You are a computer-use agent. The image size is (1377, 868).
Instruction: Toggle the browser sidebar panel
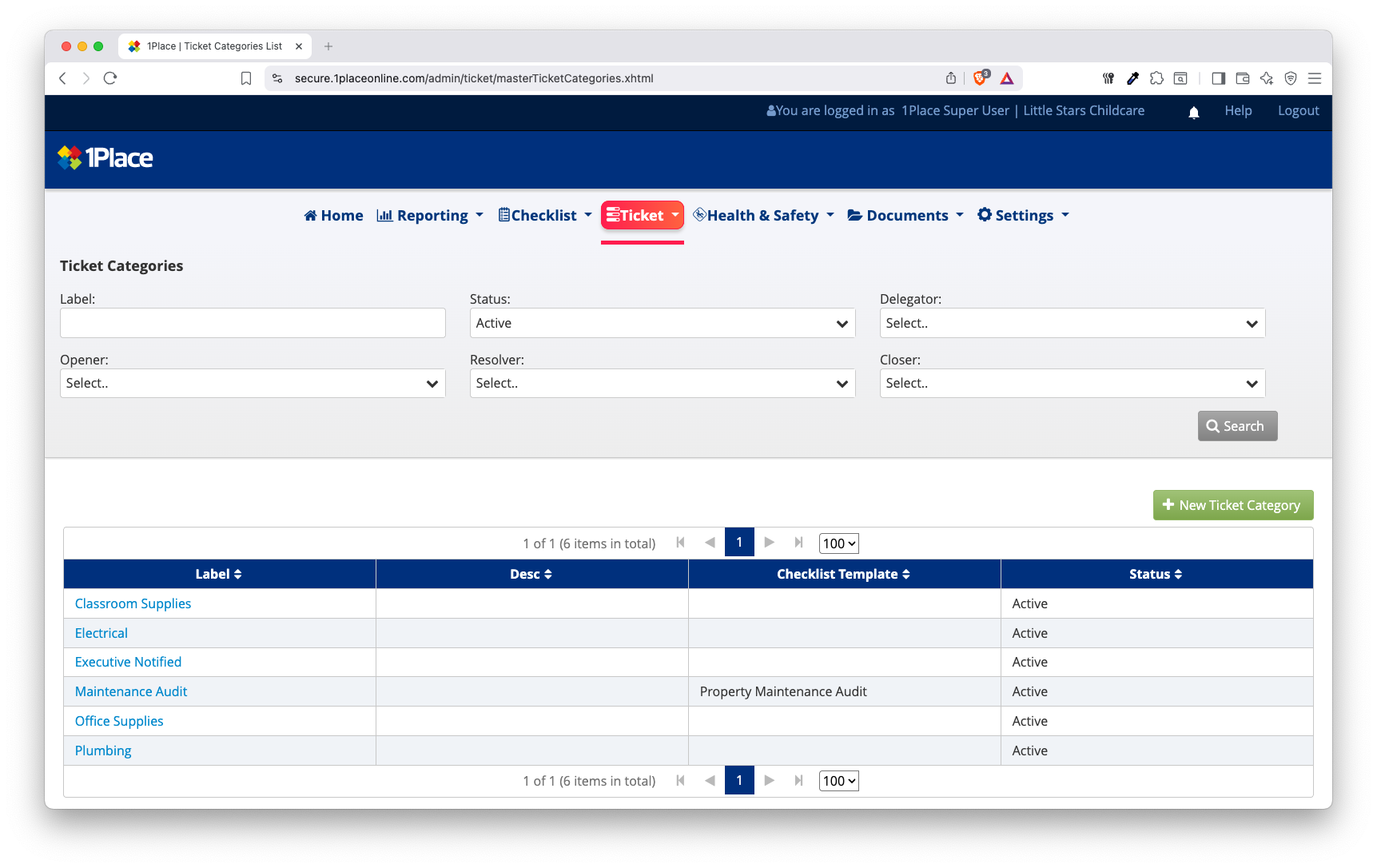click(1218, 78)
